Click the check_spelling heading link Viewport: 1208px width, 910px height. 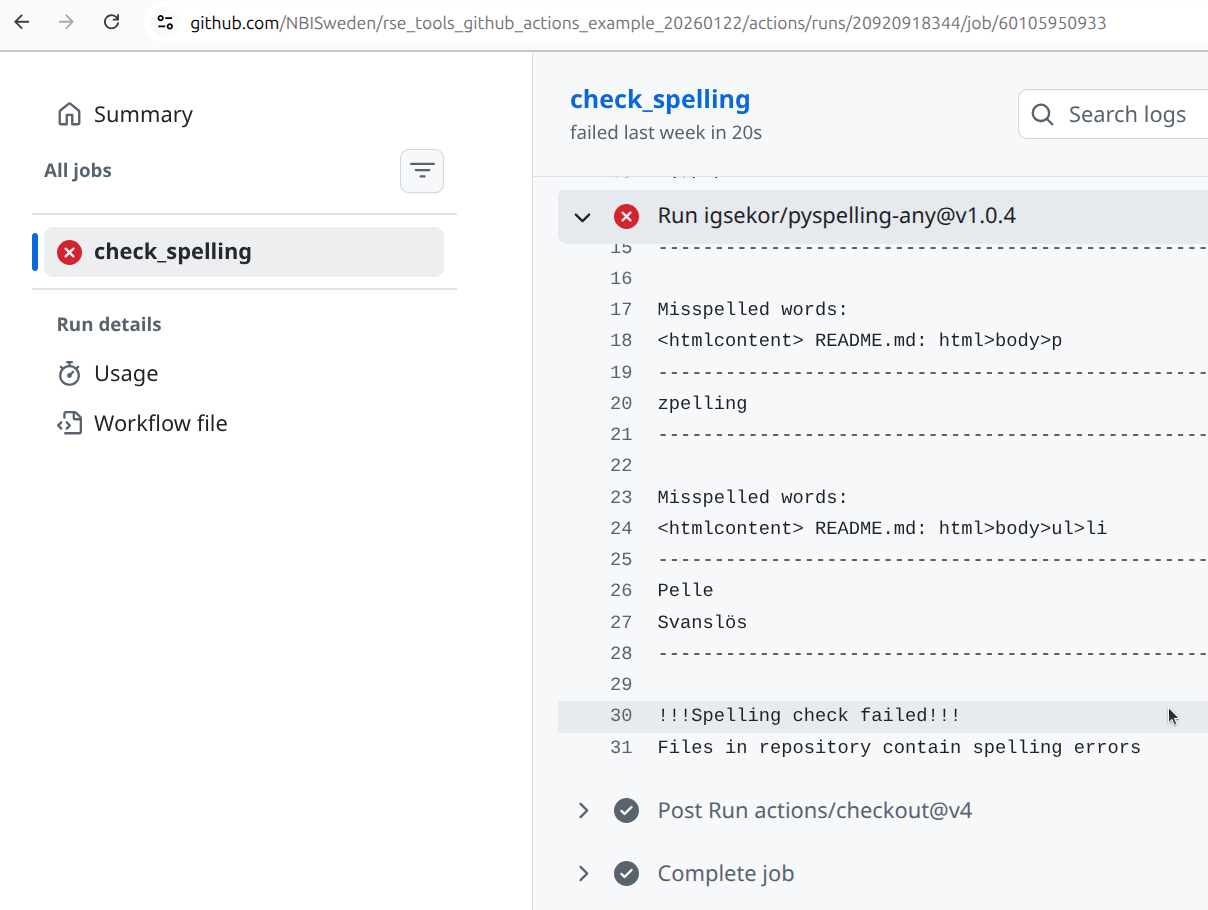[x=660, y=100]
